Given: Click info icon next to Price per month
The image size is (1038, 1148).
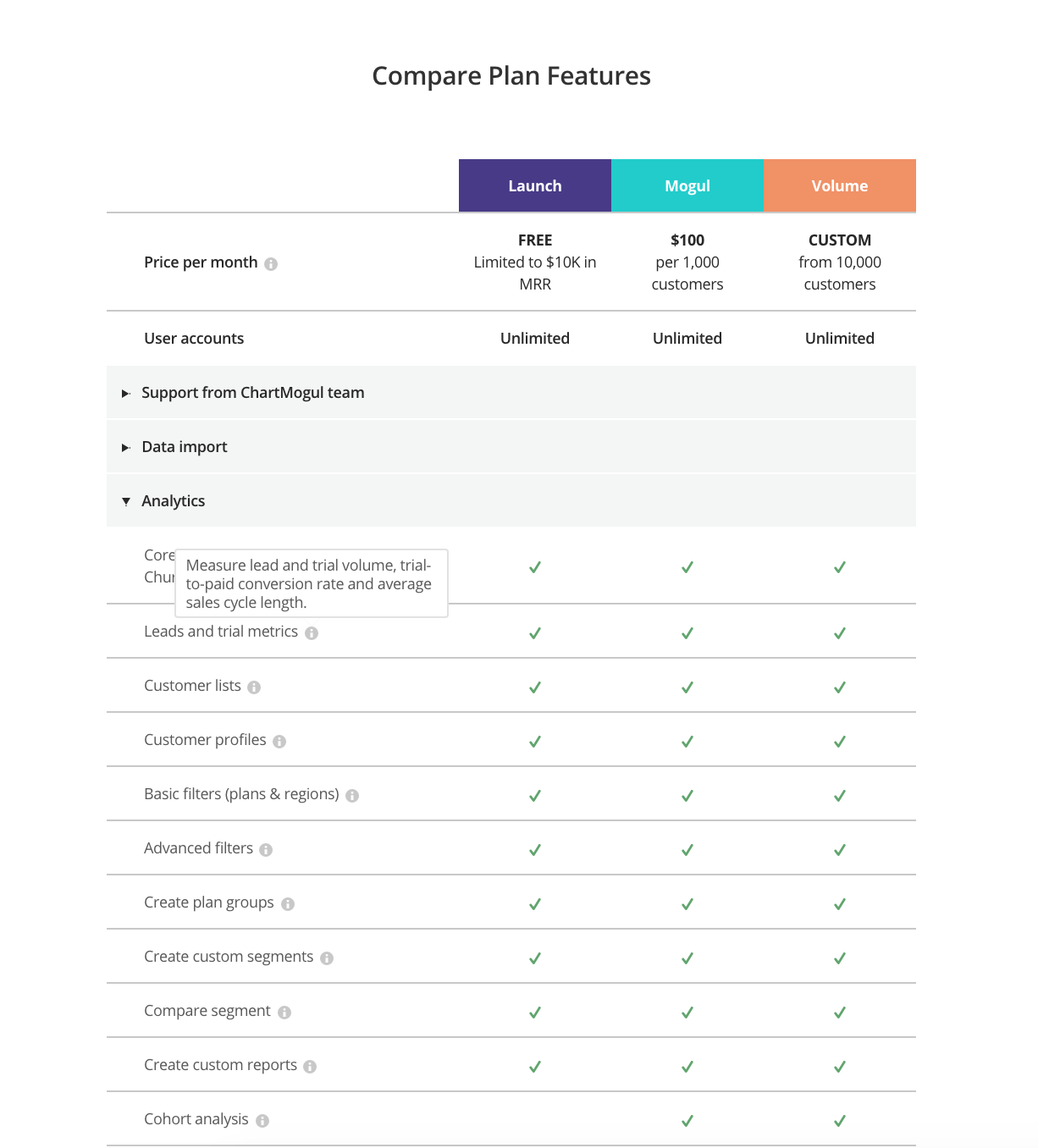Looking at the screenshot, I should pos(271,264).
